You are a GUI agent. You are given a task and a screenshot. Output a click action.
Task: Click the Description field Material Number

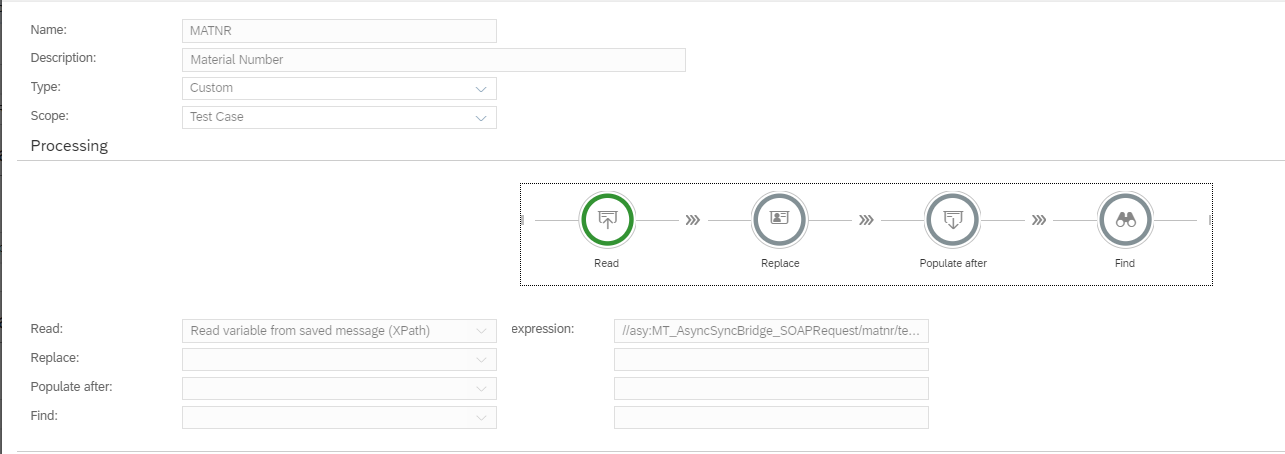click(434, 60)
